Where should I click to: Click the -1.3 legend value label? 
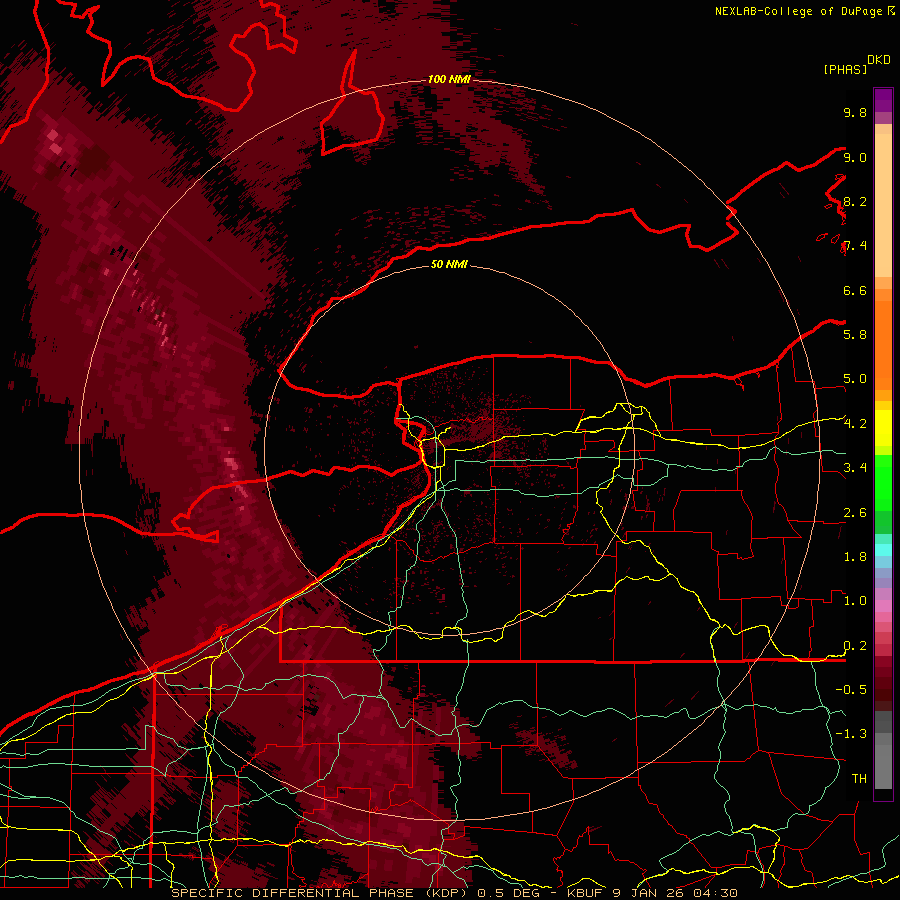pos(851,734)
